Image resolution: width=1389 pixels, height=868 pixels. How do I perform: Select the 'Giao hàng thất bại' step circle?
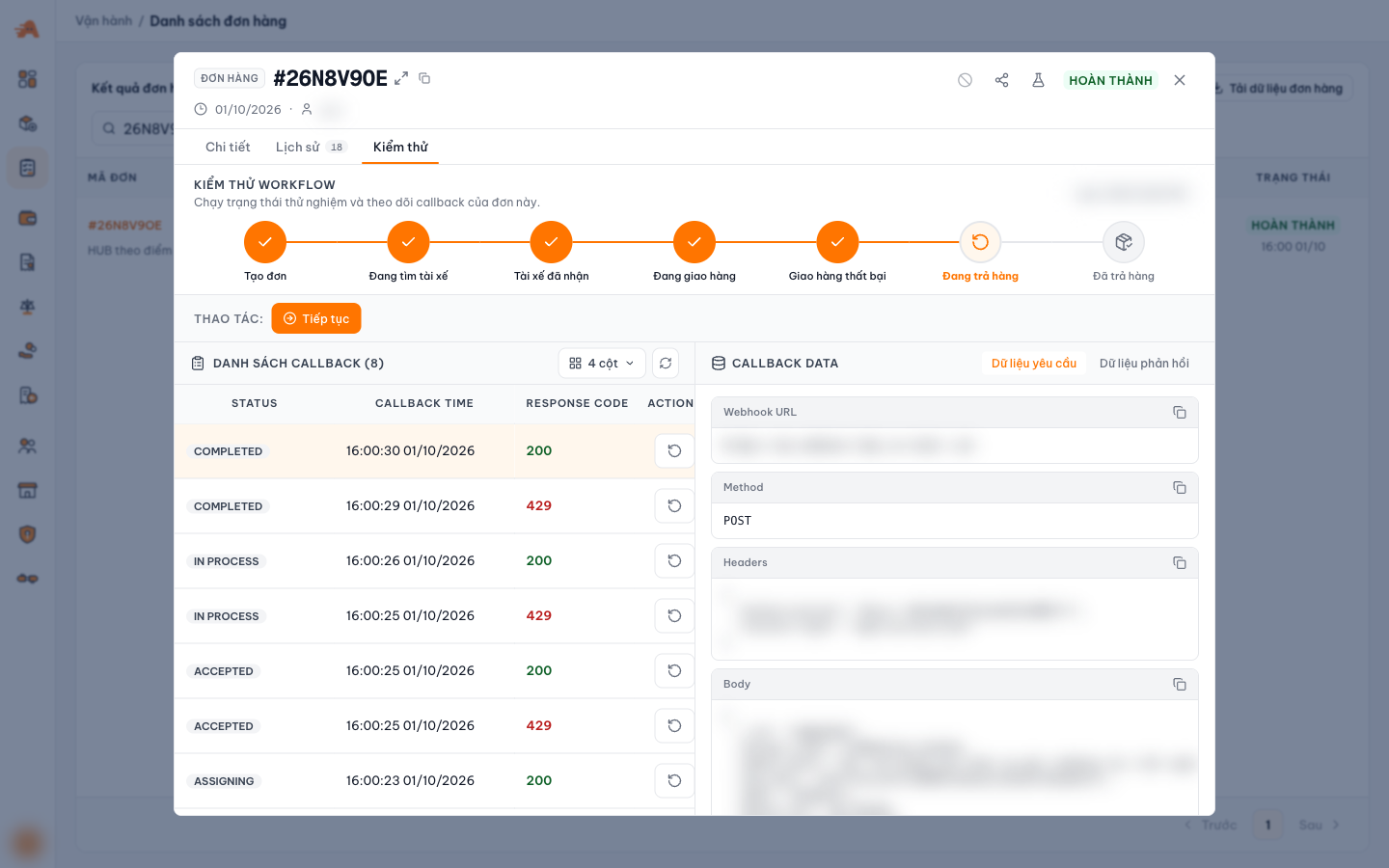pyautogui.click(x=837, y=242)
